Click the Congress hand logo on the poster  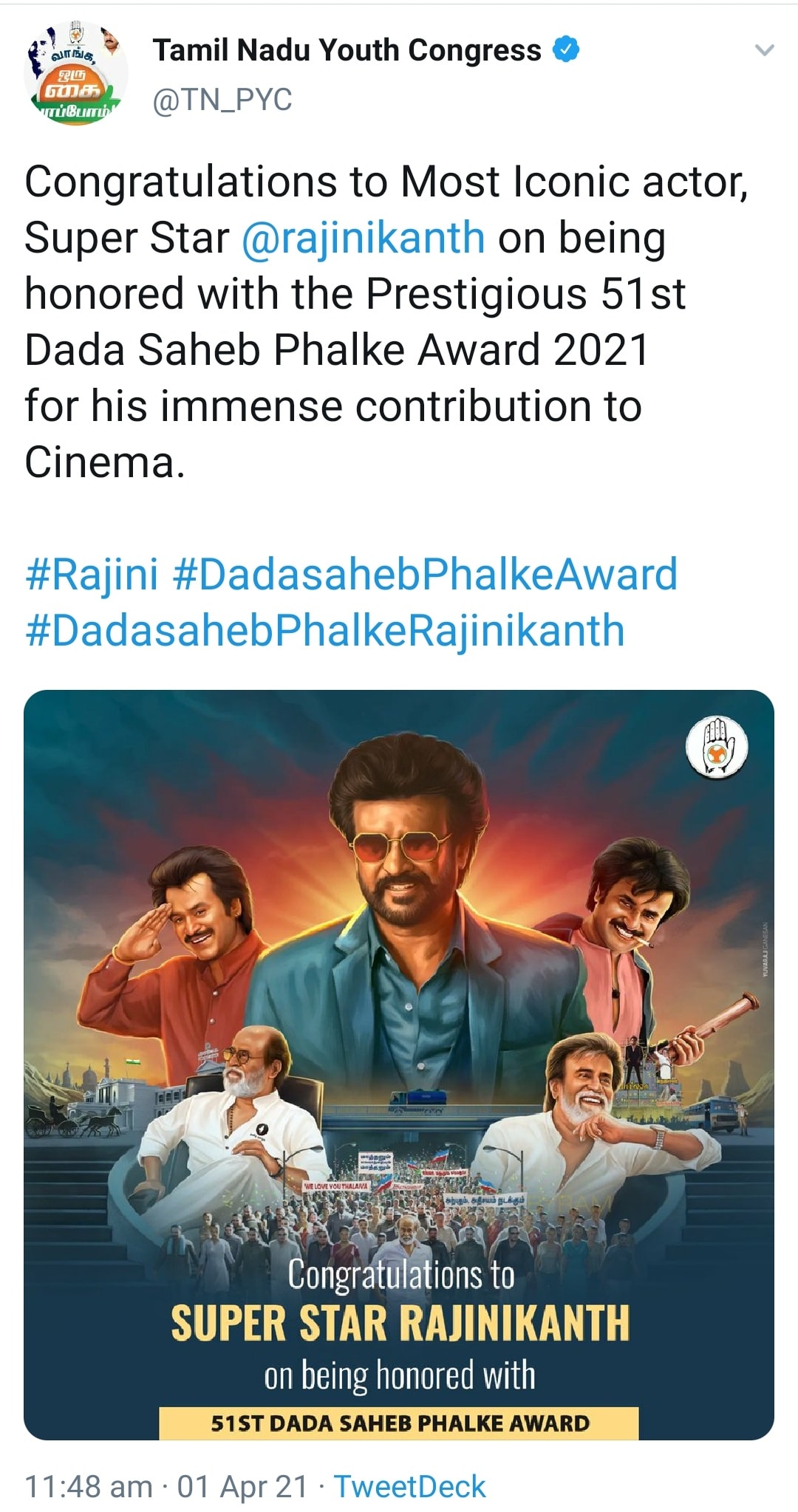(x=717, y=747)
